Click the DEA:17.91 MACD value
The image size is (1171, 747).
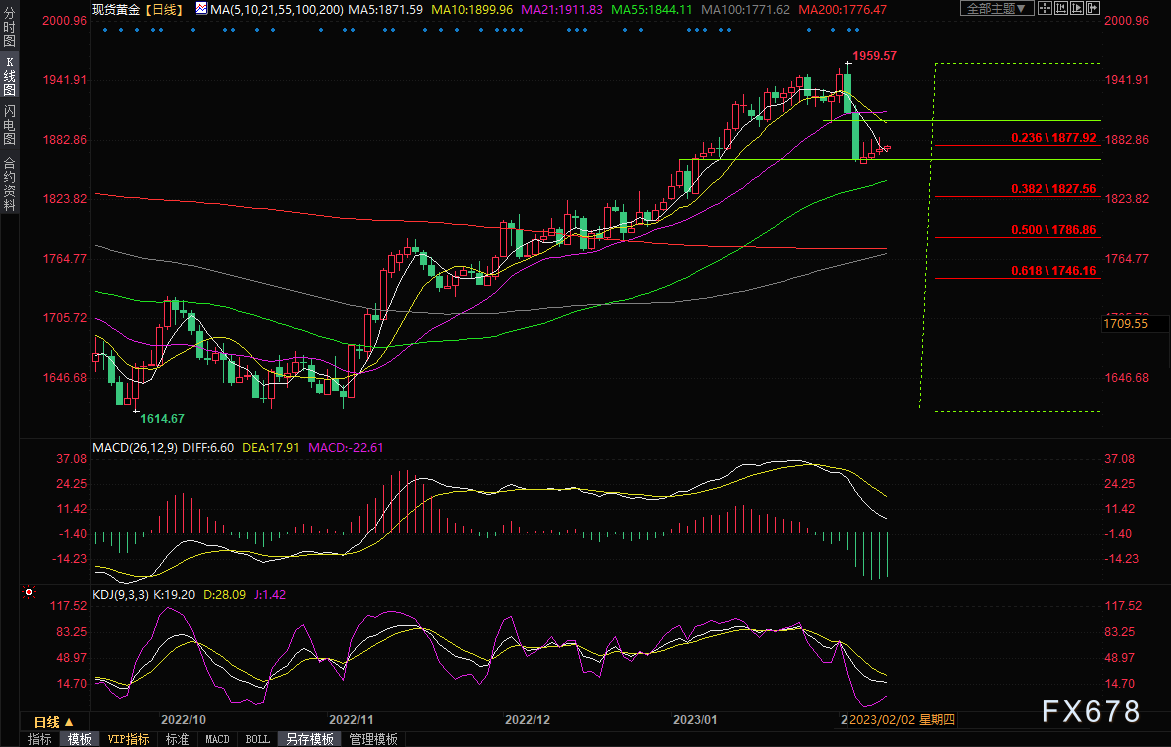pos(270,447)
